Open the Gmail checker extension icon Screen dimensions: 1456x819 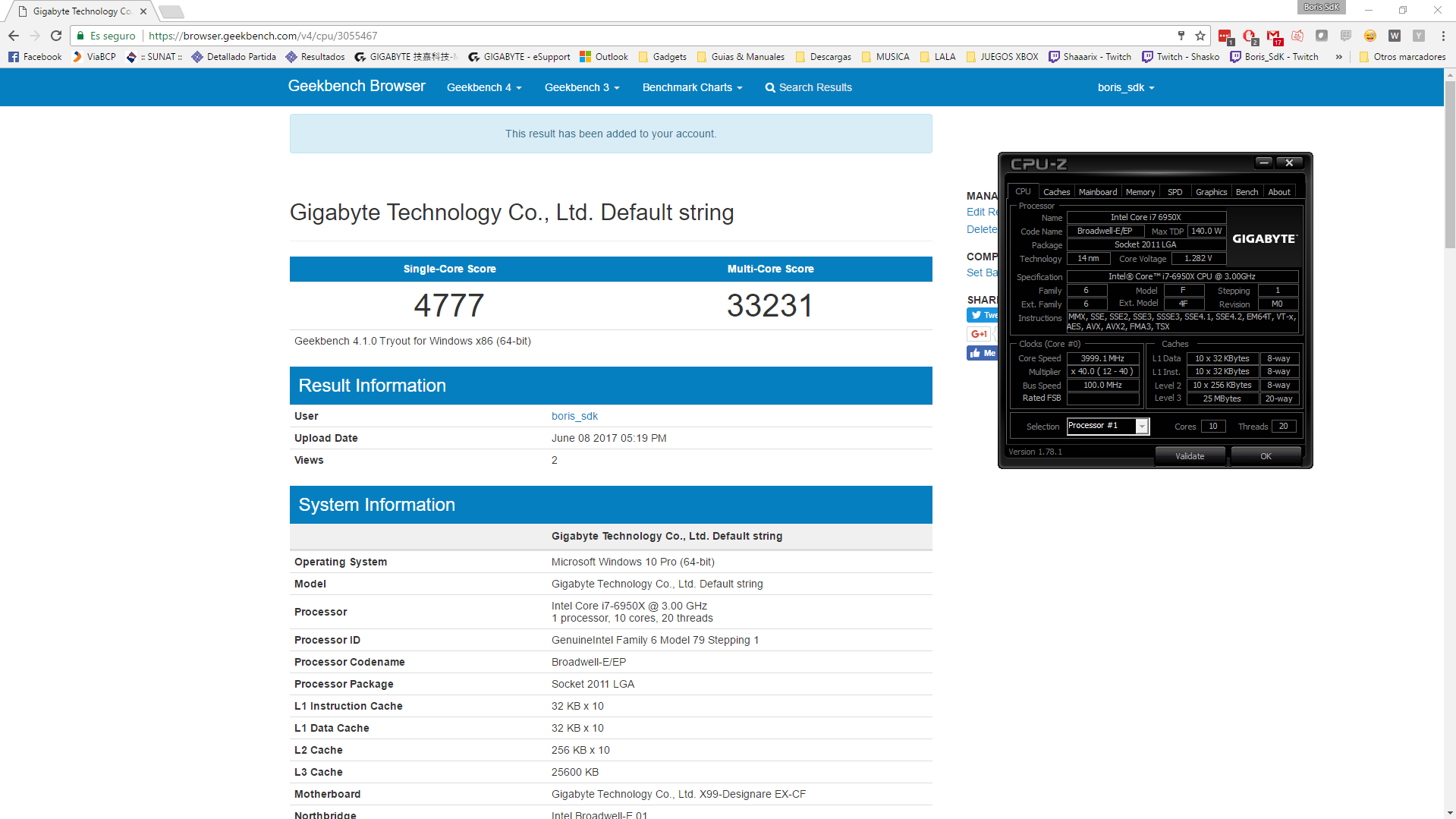(x=1274, y=36)
